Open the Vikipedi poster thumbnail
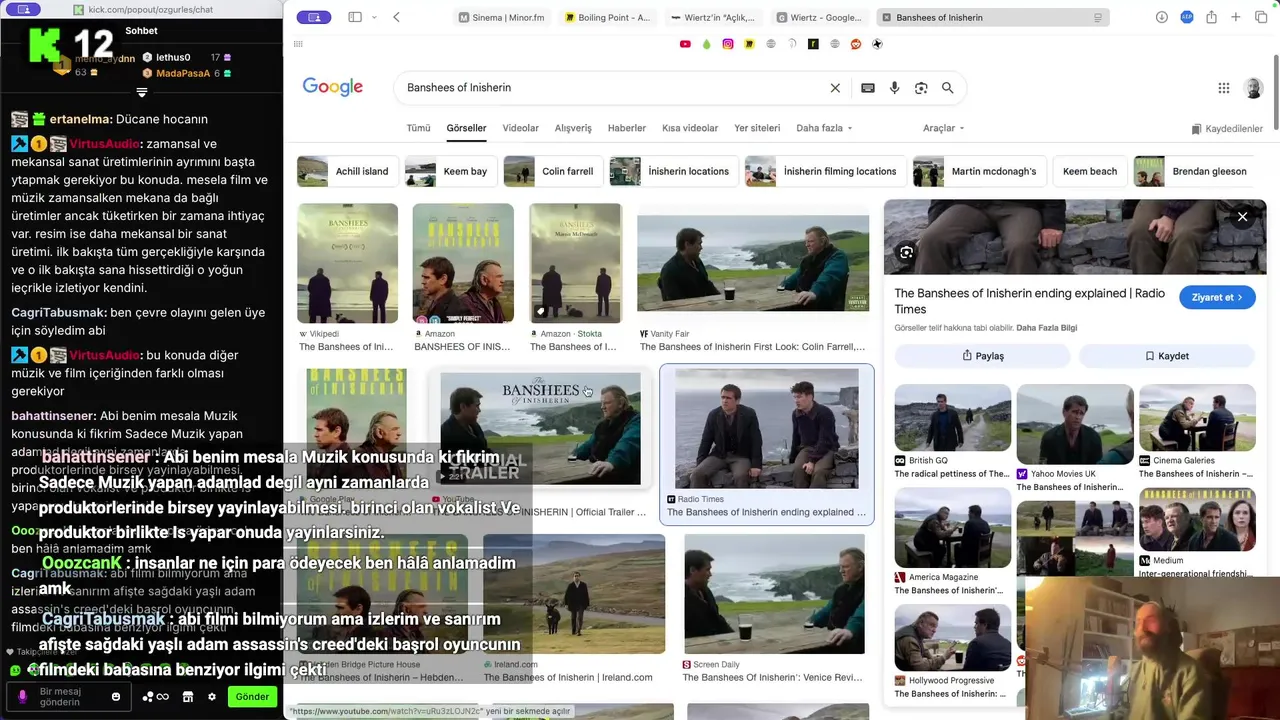This screenshot has width=1280, height=720. click(x=347, y=263)
